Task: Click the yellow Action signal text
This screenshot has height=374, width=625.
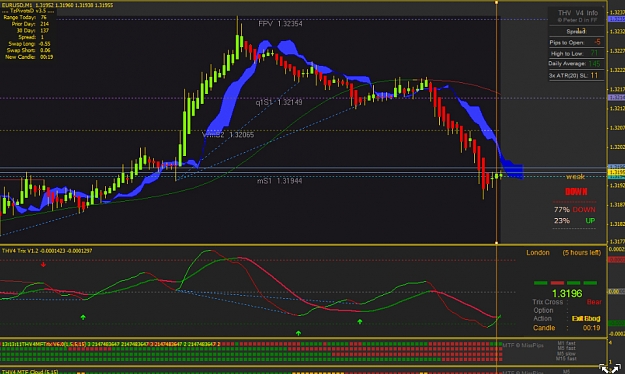Action: coord(586,319)
